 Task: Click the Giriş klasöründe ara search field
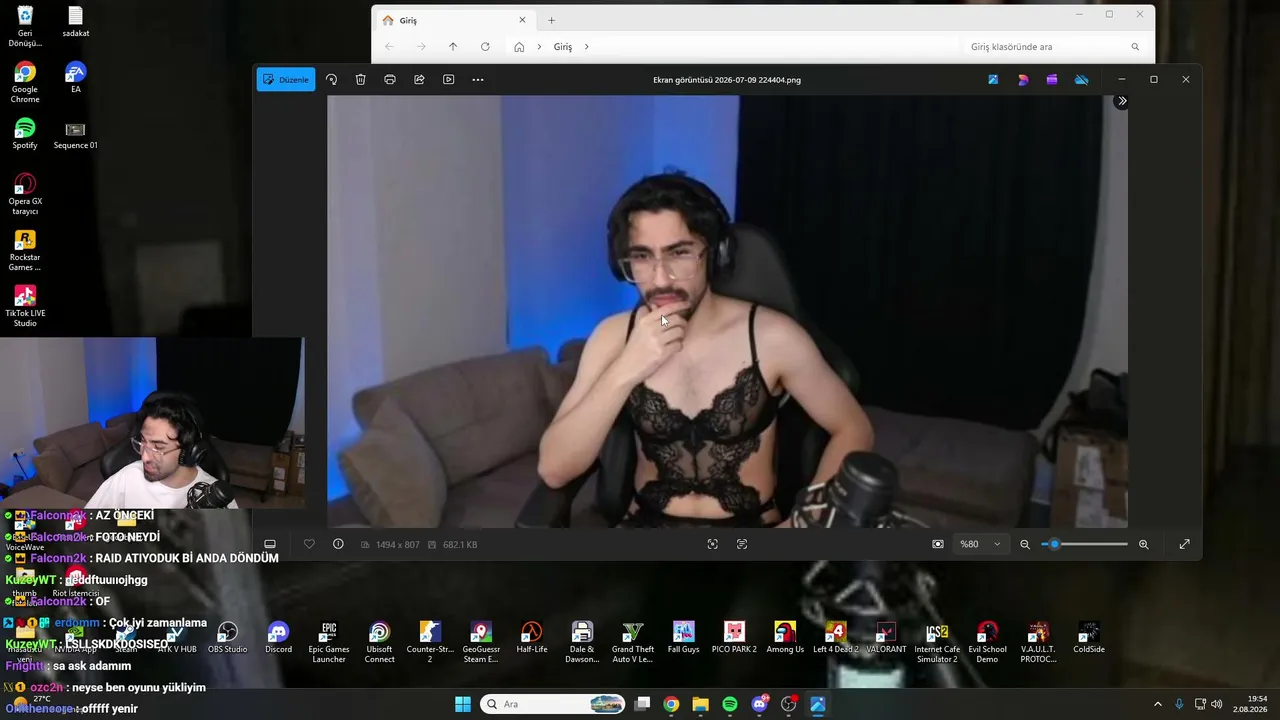(1055, 47)
